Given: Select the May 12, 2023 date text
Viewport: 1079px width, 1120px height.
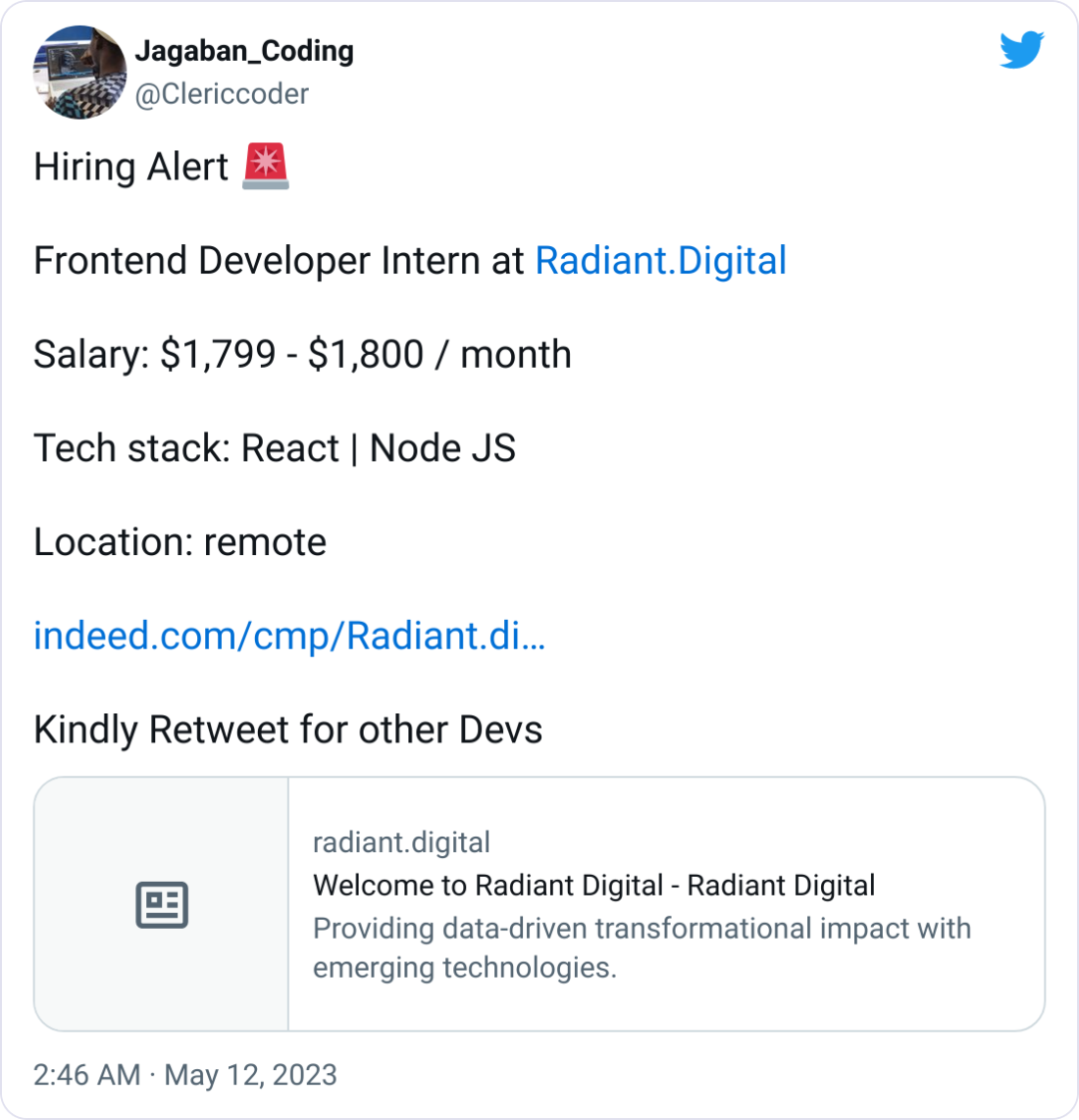Looking at the screenshot, I should [250, 1075].
